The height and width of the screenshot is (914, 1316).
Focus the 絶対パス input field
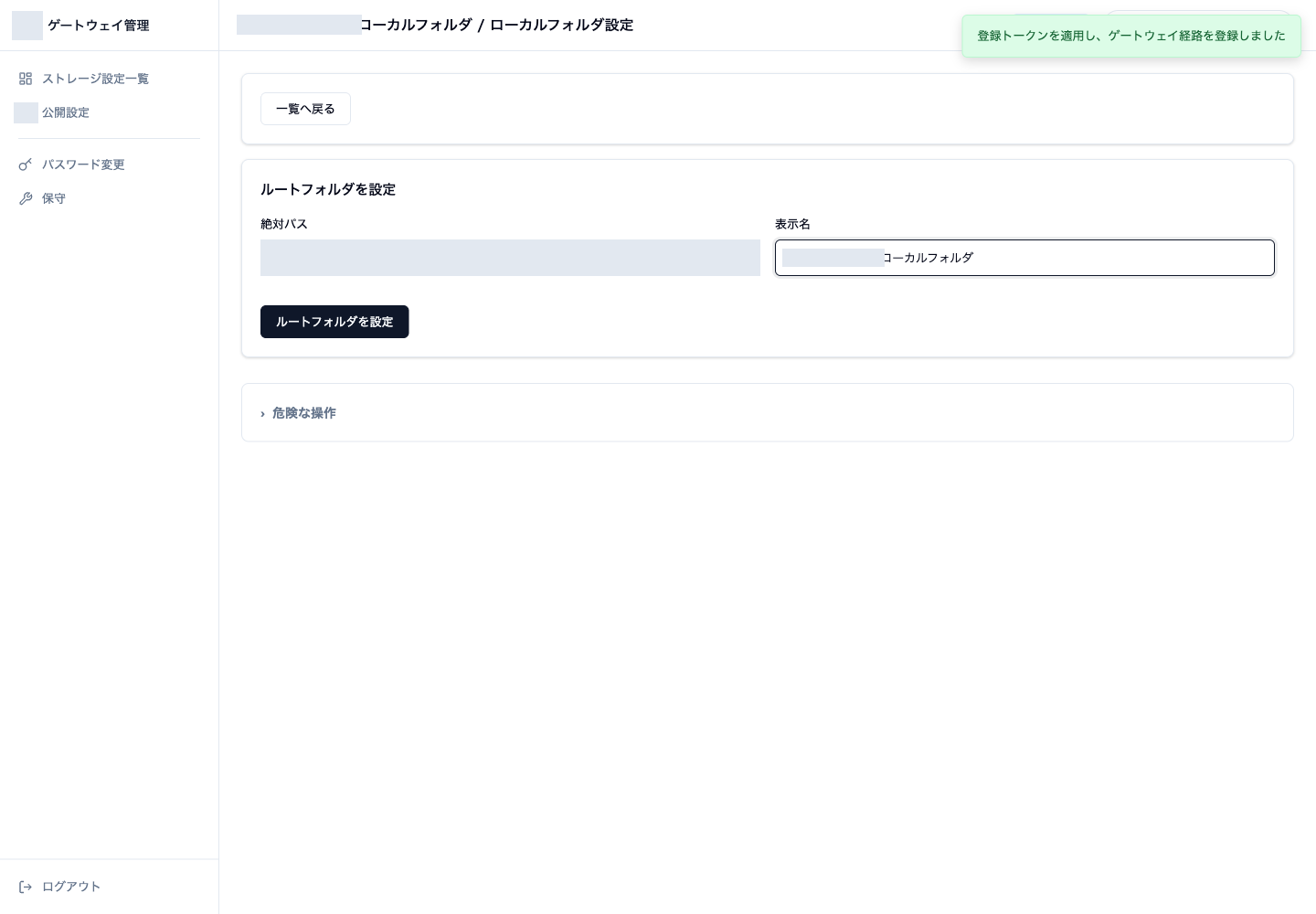coord(510,258)
